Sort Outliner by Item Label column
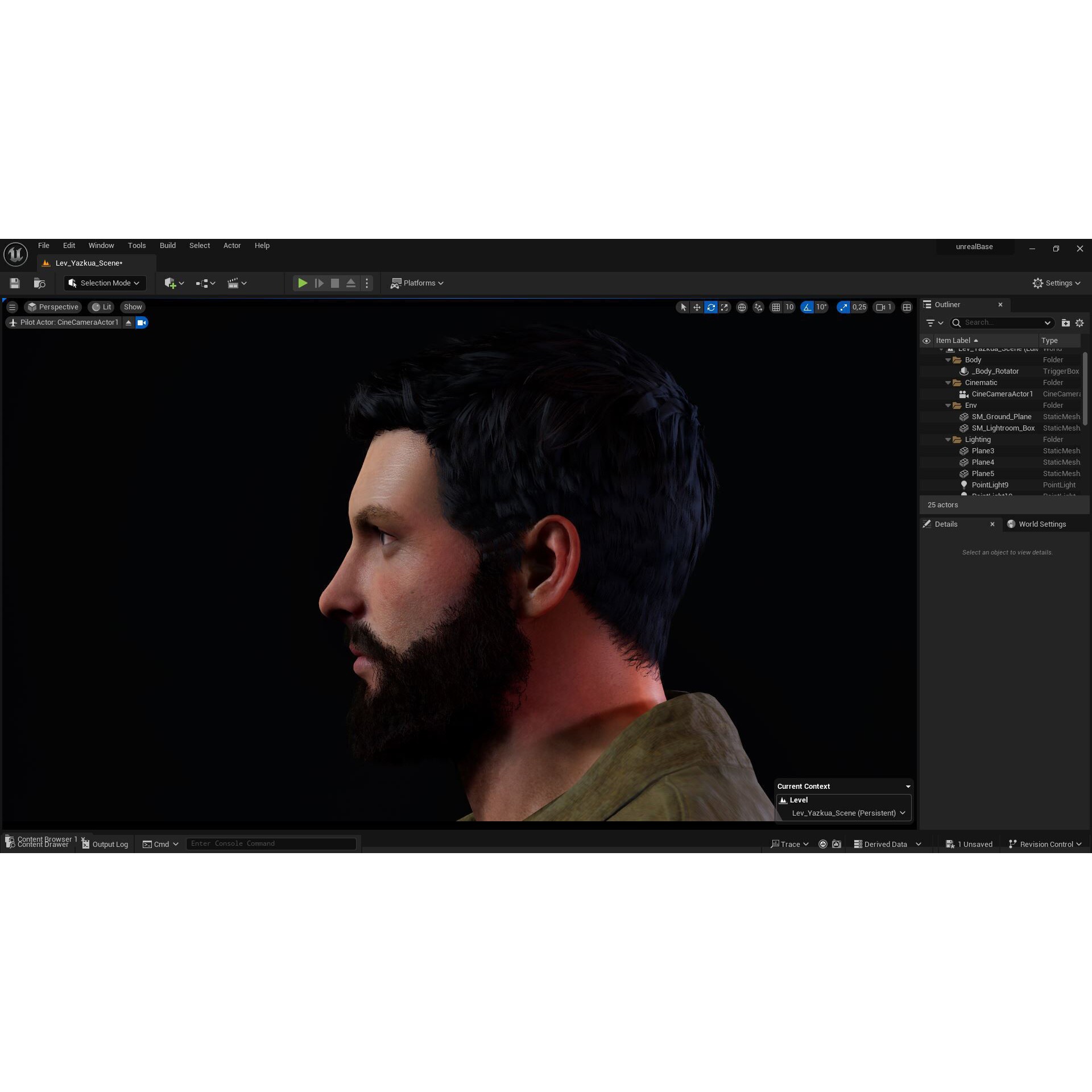Screen dimensions: 1092x1092 tap(985, 341)
